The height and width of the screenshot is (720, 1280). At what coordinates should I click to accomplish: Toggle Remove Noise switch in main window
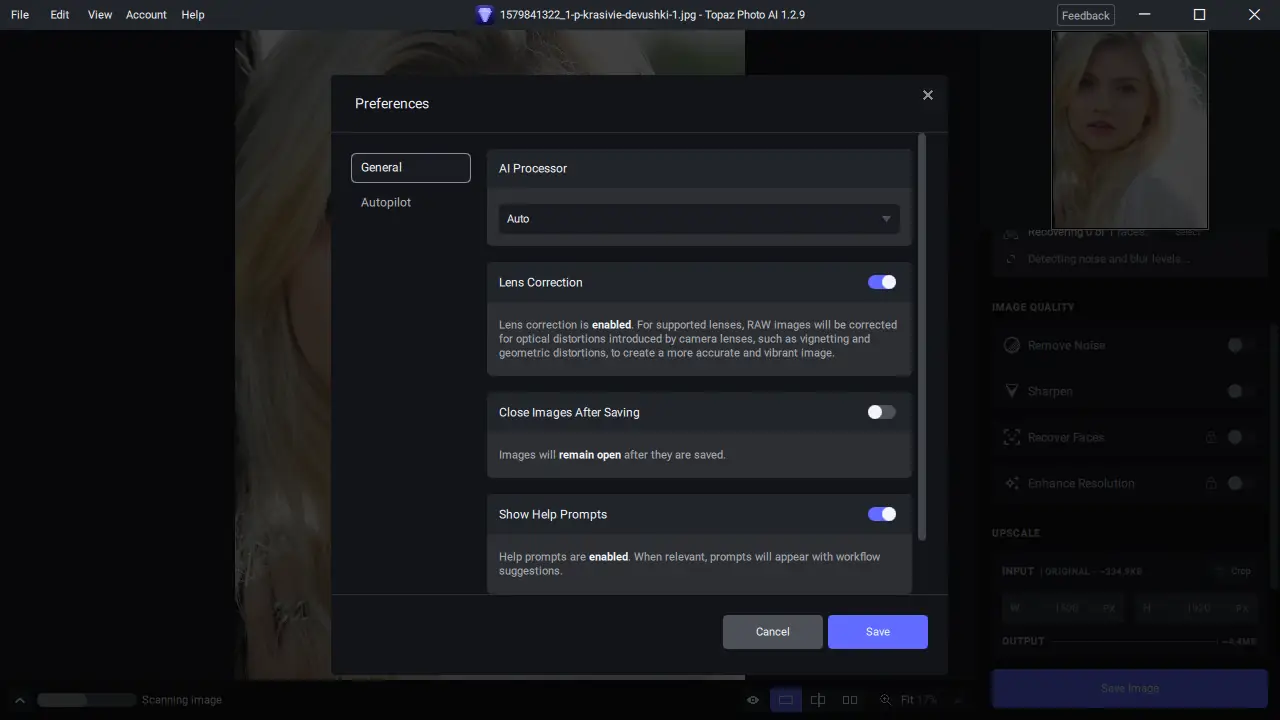pos(1241,345)
